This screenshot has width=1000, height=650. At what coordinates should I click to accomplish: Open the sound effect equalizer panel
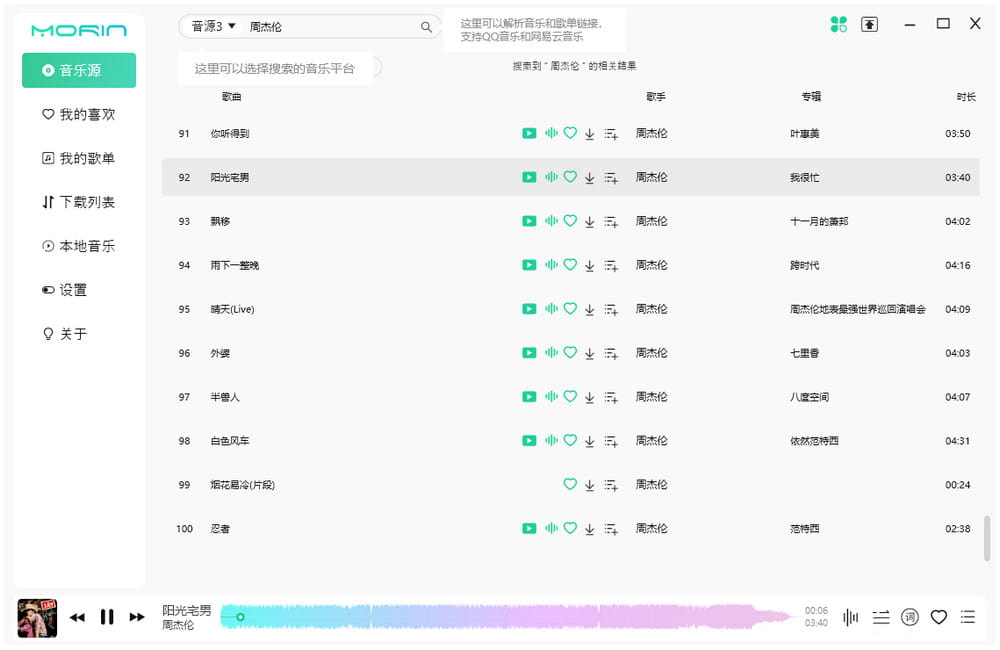(851, 617)
